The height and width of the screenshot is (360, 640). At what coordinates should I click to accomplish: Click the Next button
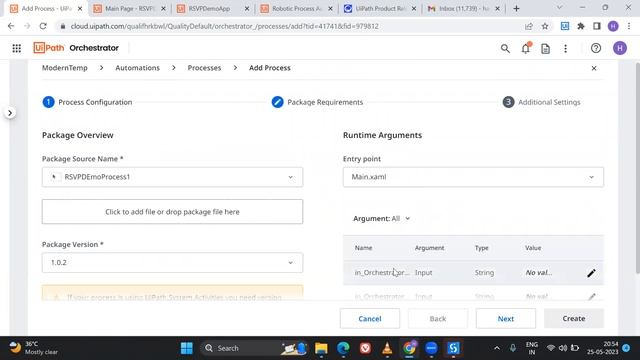coord(506,319)
